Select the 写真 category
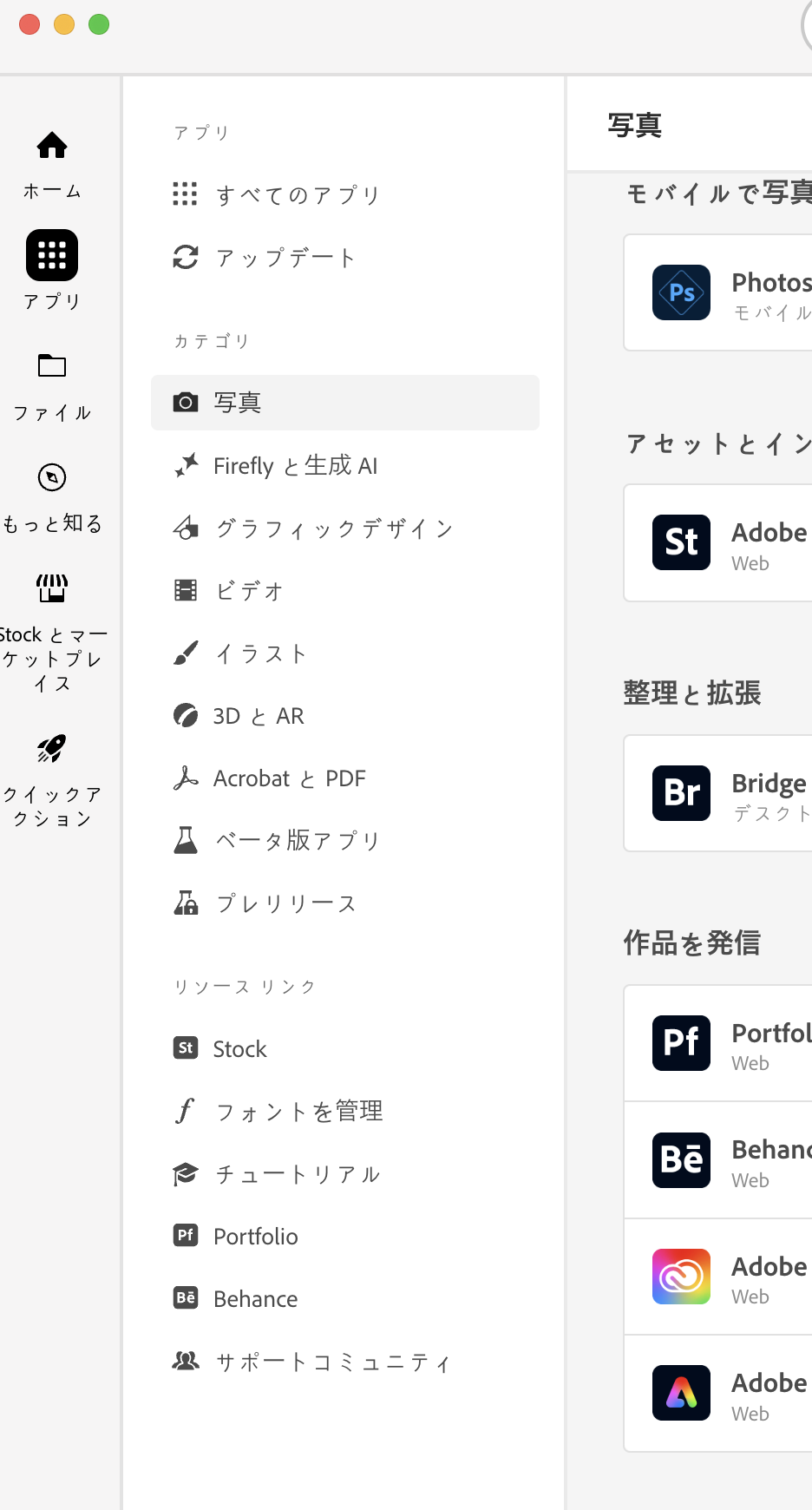812x1510 pixels. (238, 403)
